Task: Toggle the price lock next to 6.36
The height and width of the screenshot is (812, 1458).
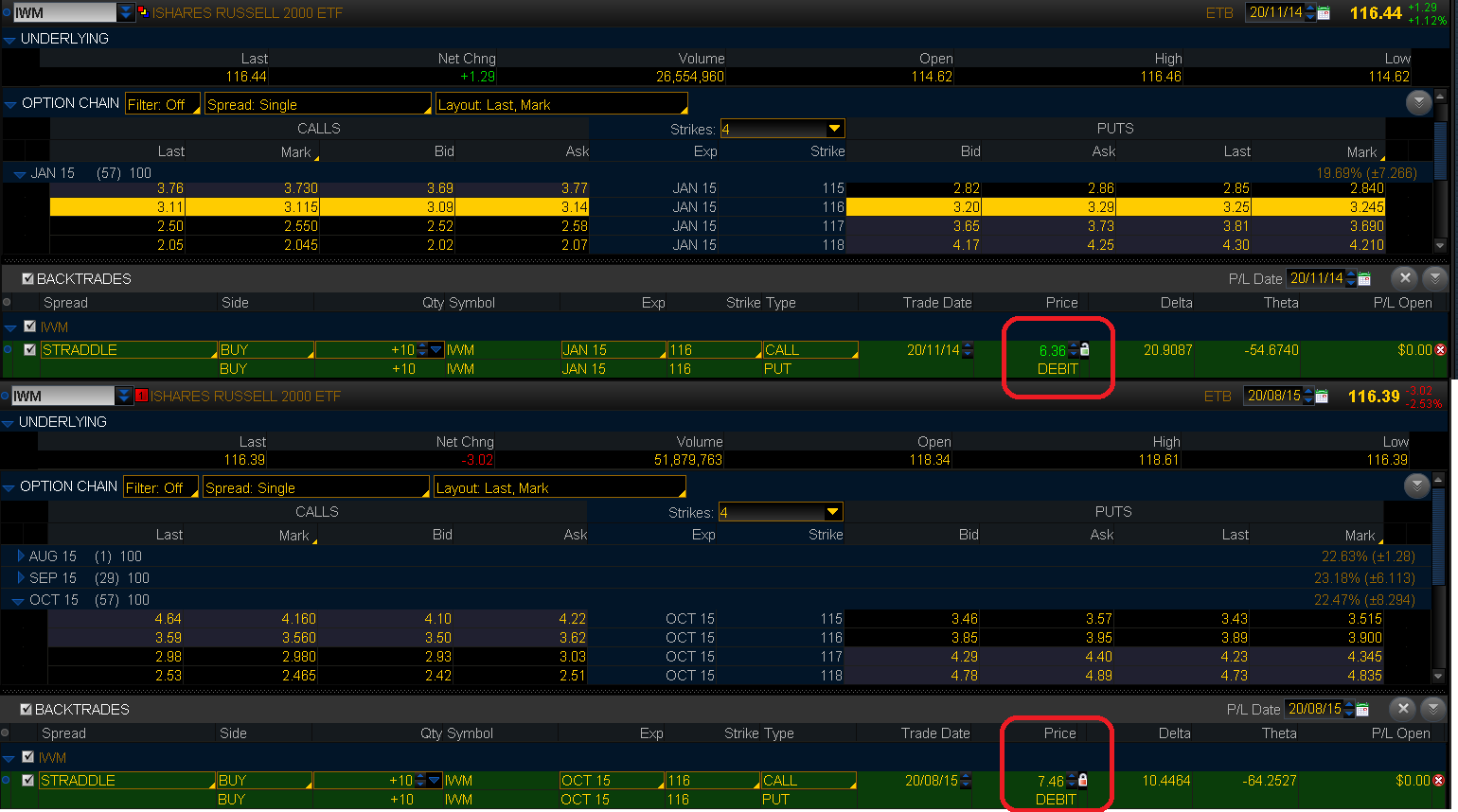Action: coord(1085,349)
